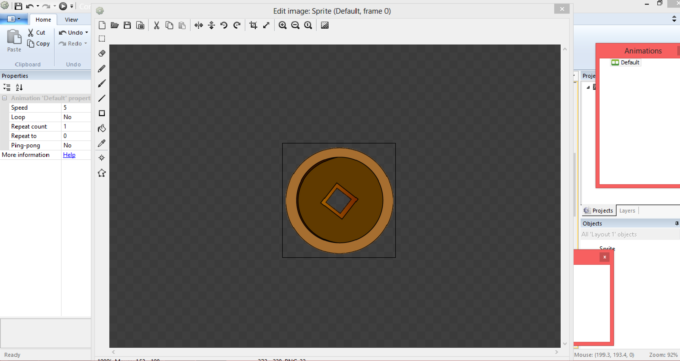This screenshot has height=361, width=680.
Task: Open the blue File menu button
Action: point(14,20)
